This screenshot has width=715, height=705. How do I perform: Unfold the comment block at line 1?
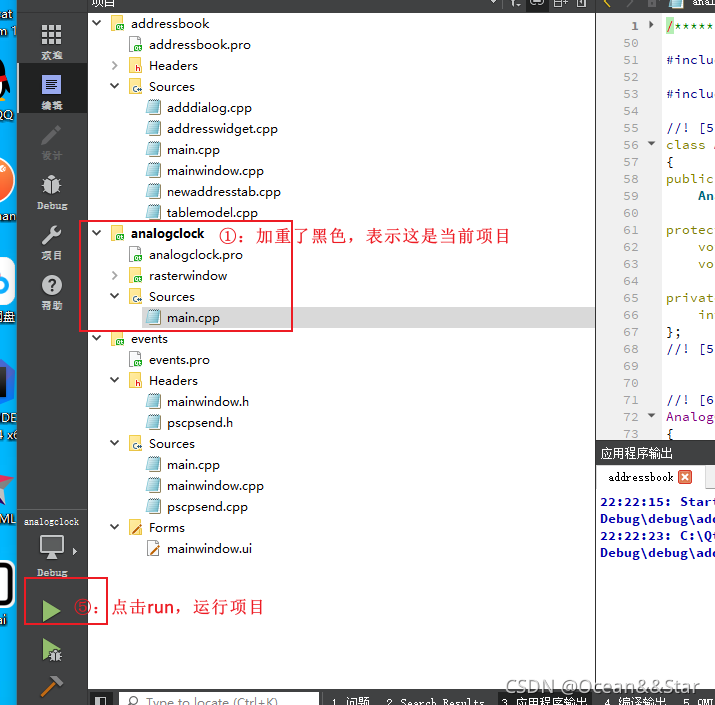click(651, 25)
